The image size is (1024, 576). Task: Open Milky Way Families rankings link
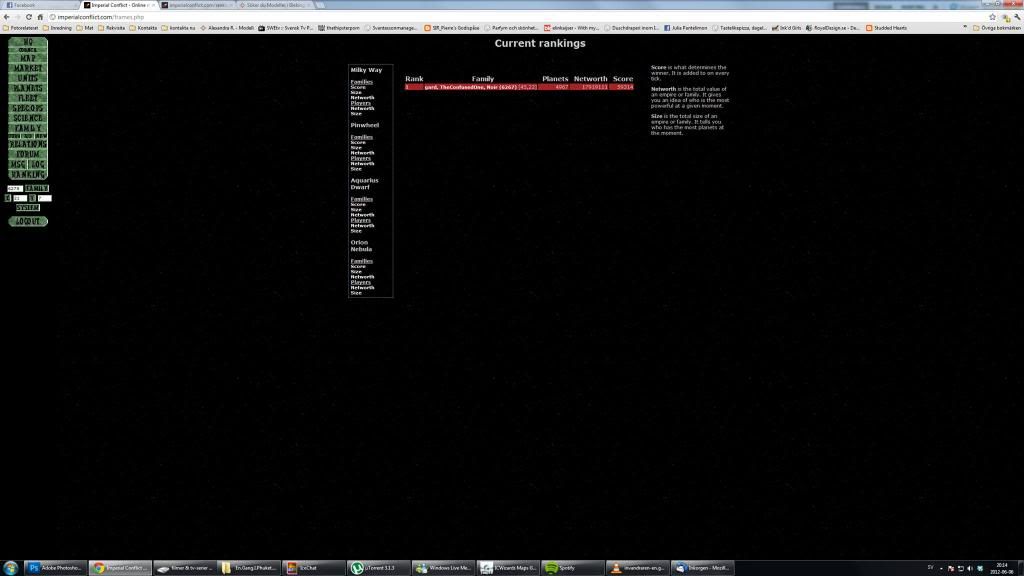[361, 82]
